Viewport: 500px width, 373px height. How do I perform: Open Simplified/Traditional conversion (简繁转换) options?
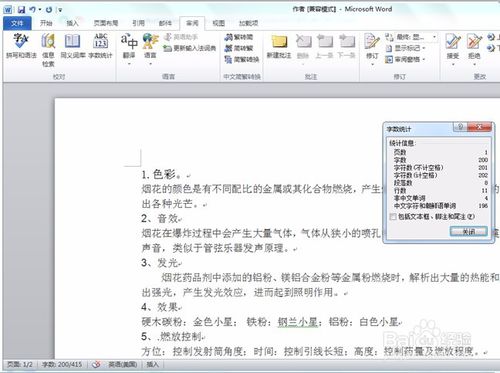point(242,60)
